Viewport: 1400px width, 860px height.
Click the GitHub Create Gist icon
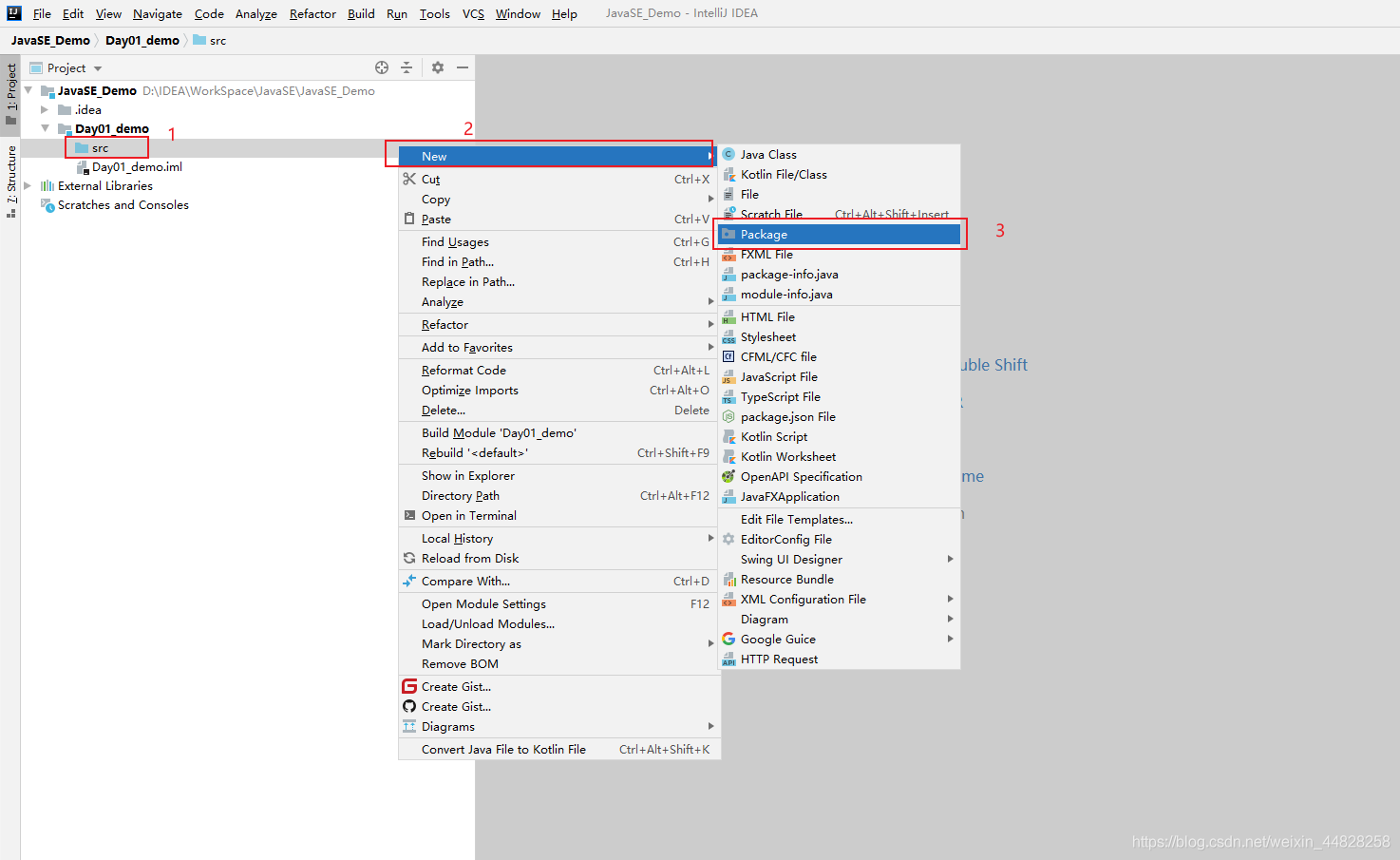pyautogui.click(x=409, y=706)
